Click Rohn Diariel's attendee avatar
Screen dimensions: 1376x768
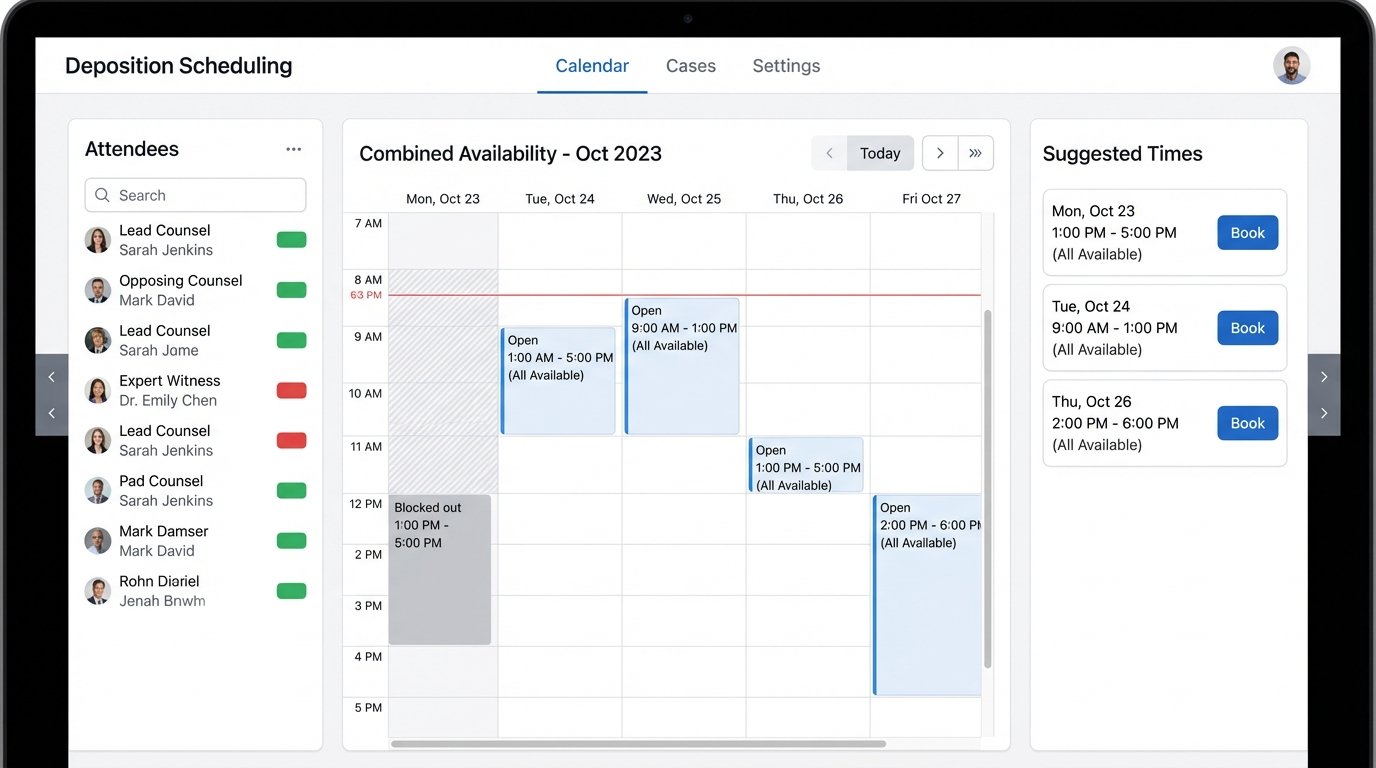(97, 590)
